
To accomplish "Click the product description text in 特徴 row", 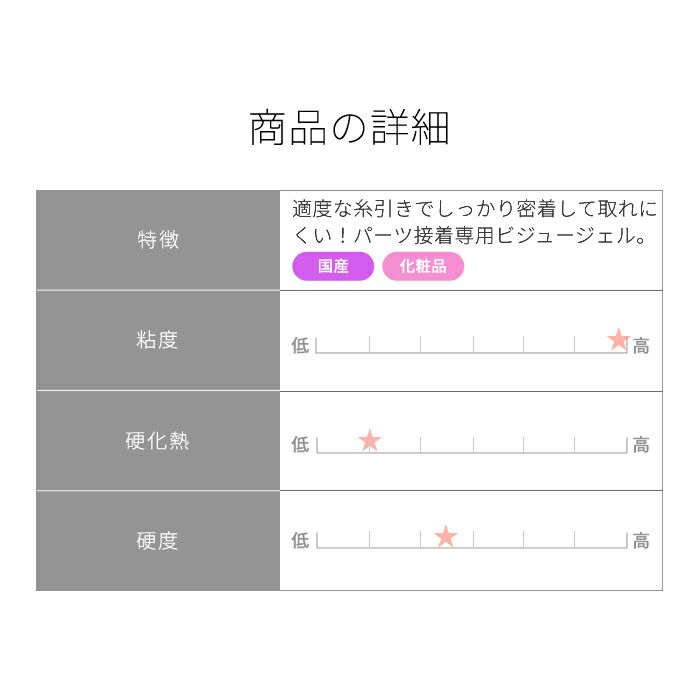I will pos(474,223).
